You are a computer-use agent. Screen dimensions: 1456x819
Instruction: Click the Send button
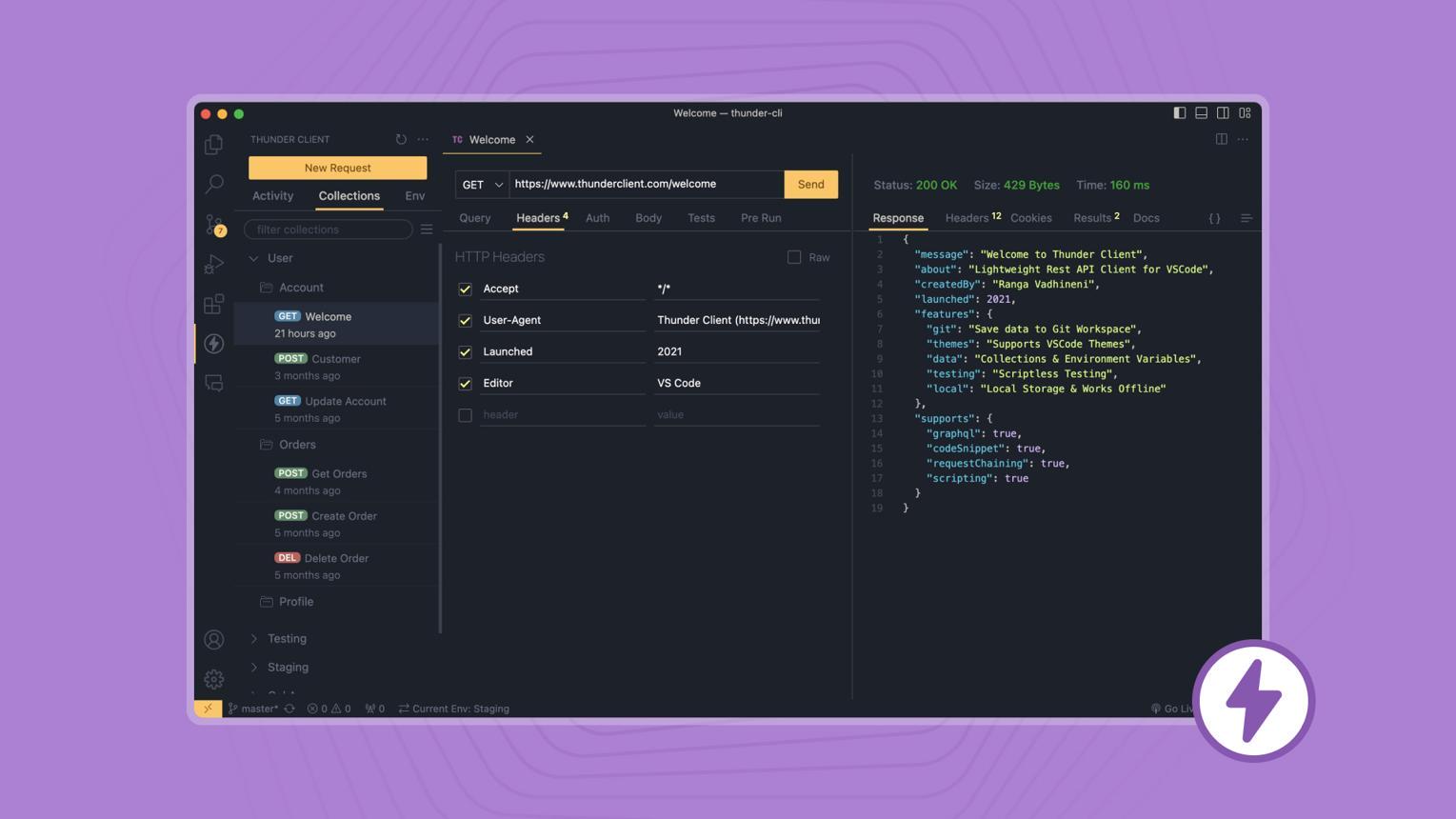click(x=809, y=184)
